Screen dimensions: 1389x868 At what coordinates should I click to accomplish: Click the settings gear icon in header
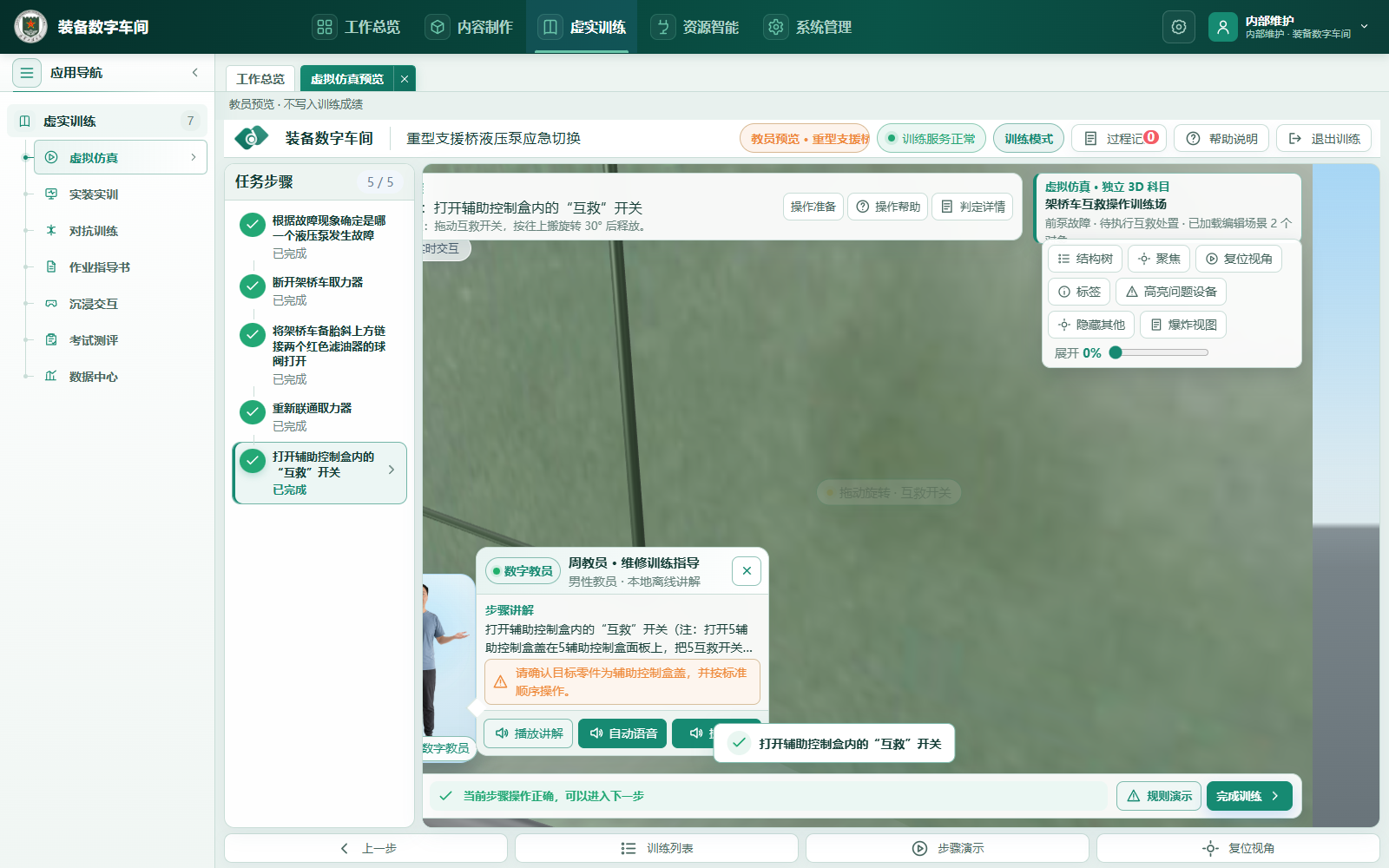[1178, 27]
